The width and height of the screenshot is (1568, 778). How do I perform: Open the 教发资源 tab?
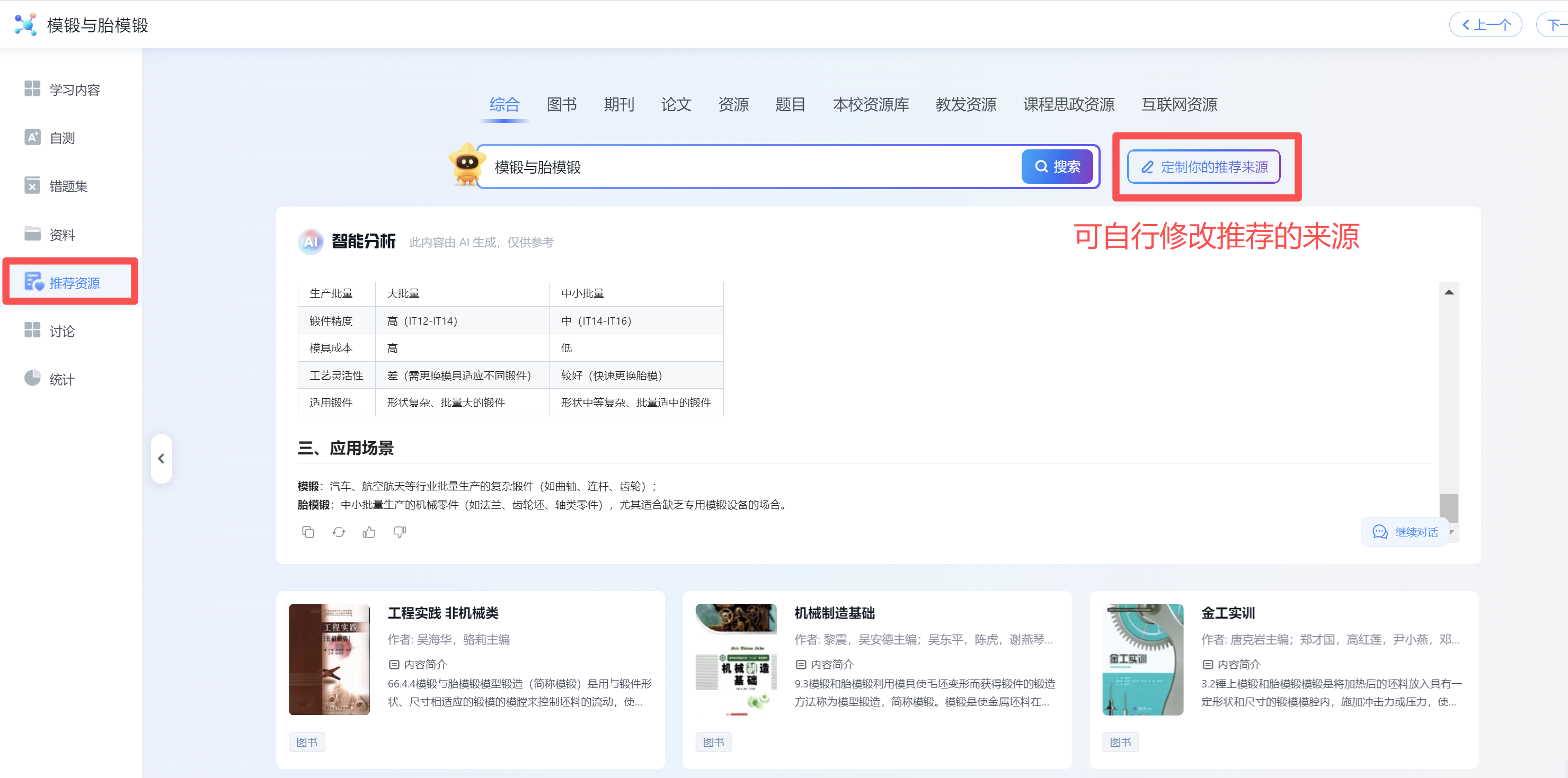[966, 105]
